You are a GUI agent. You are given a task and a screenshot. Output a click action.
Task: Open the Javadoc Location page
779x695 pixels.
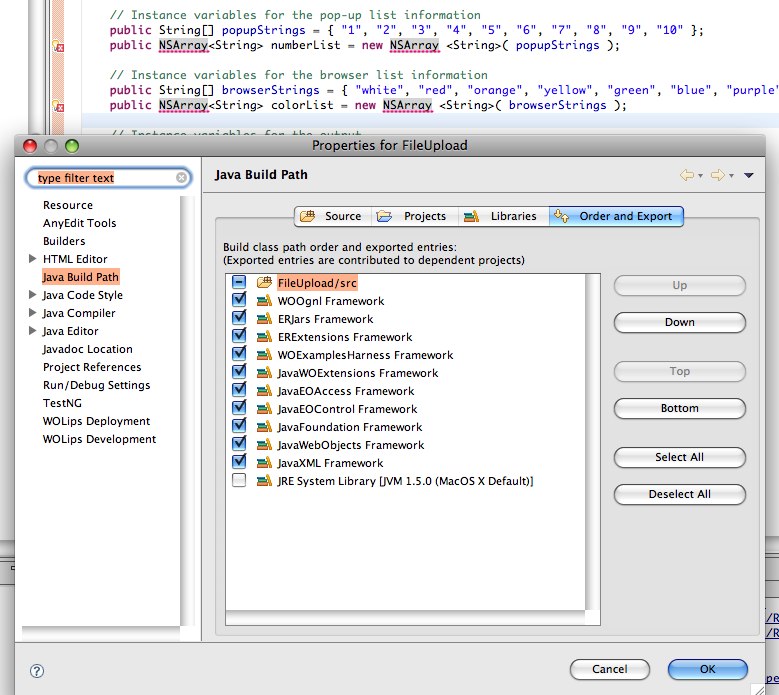pyautogui.click(x=87, y=349)
